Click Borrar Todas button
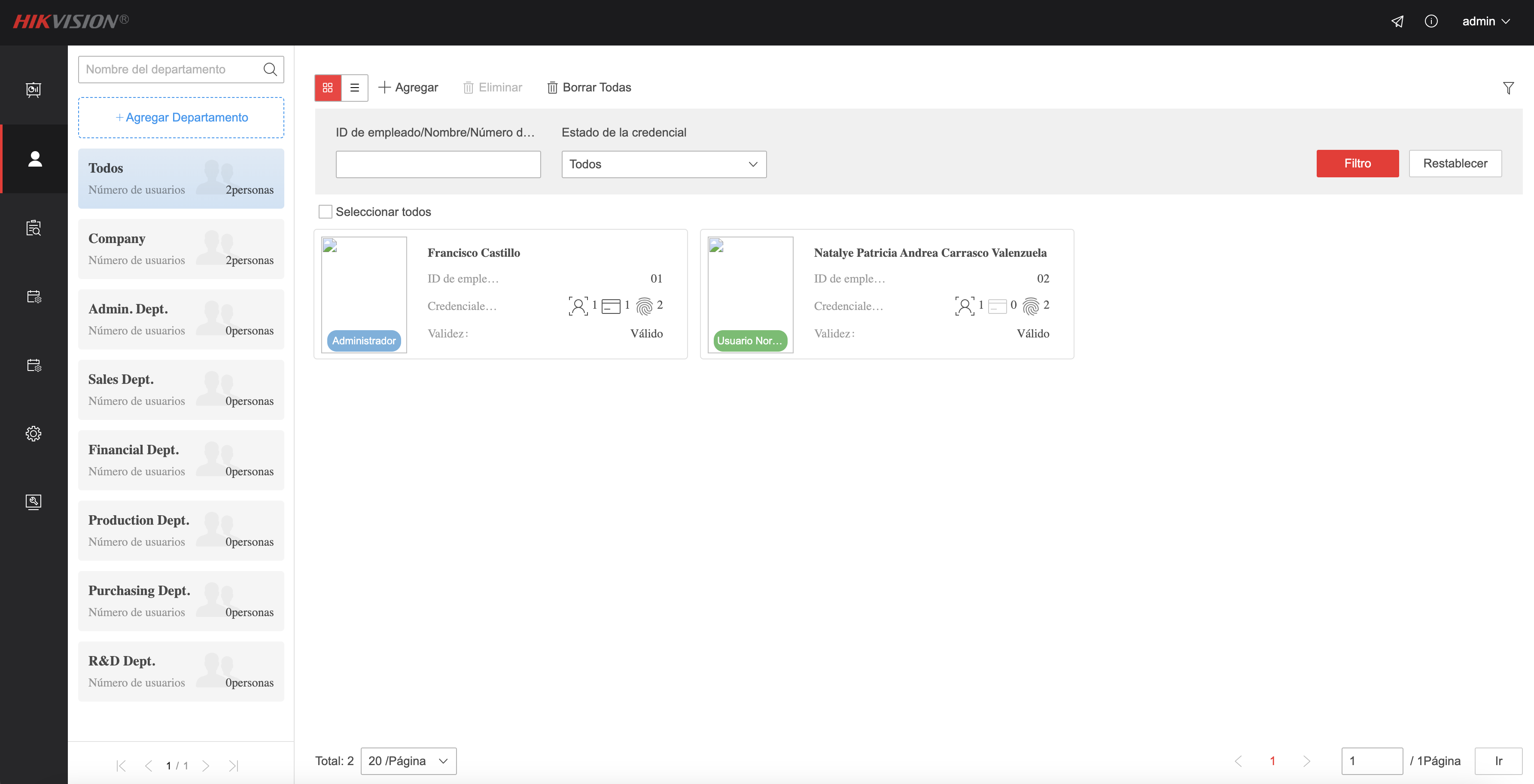The width and height of the screenshot is (1534, 784). (x=589, y=88)
